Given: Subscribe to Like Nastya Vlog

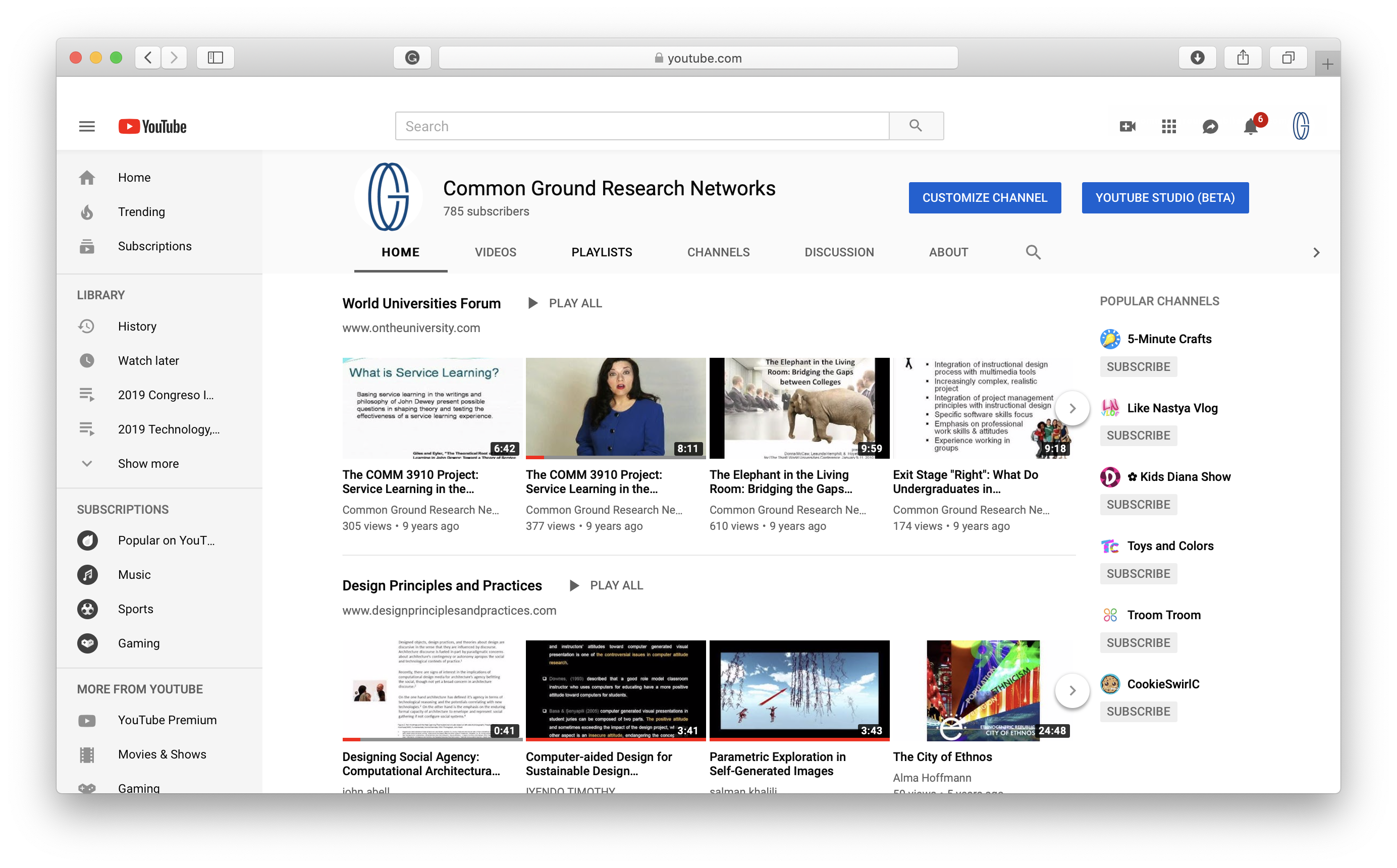Looking at the screenshot, I should point(1138,436).
